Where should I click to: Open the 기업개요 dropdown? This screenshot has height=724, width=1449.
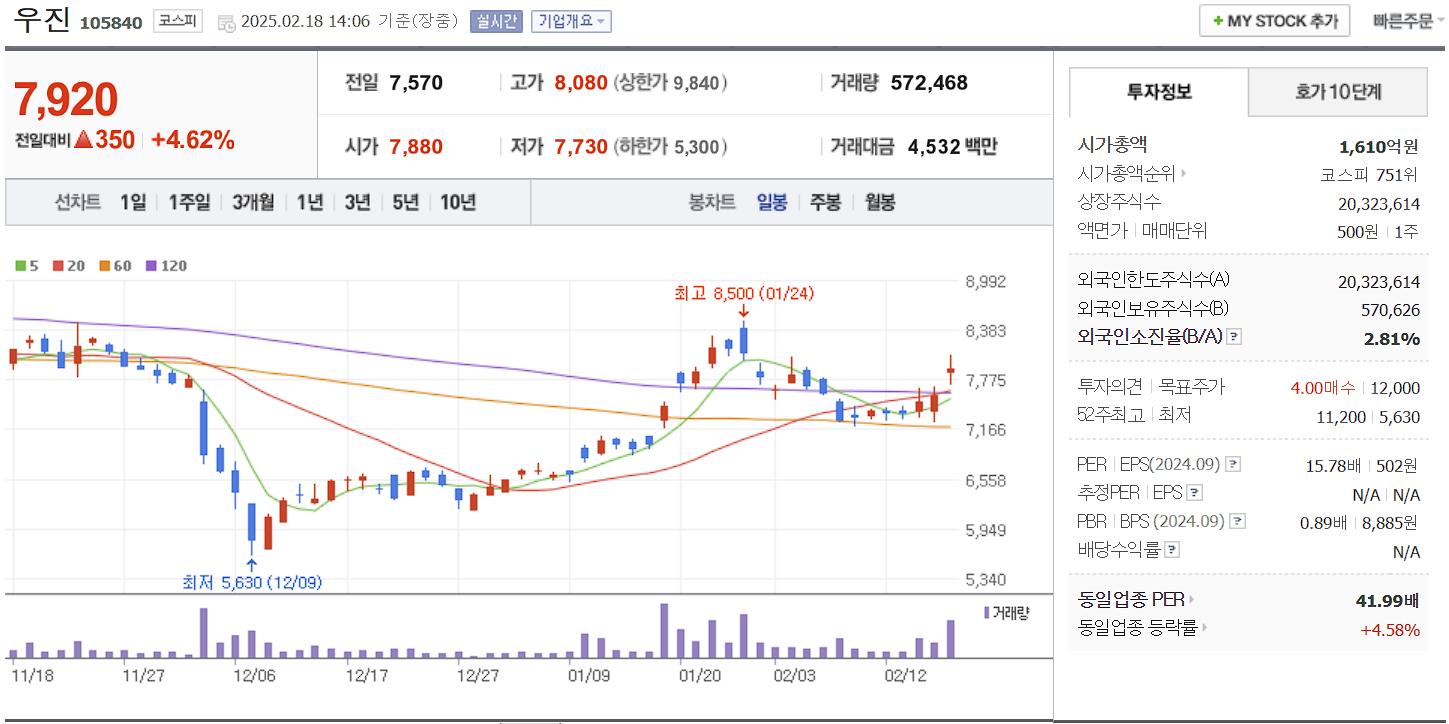coord(571,20)
